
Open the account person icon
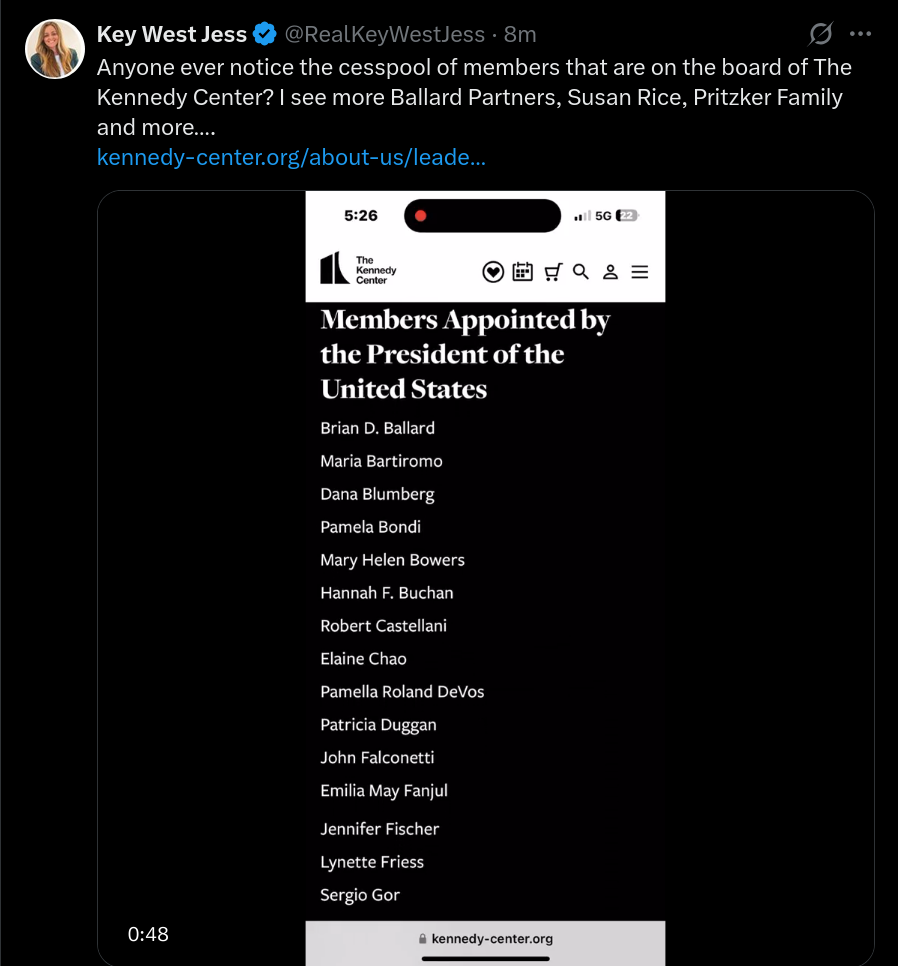click(x=610, y=272)
